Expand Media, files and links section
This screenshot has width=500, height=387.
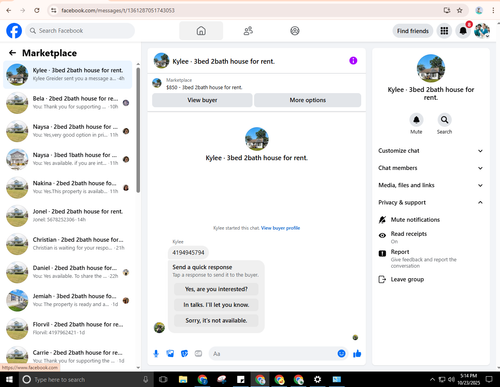430,185
